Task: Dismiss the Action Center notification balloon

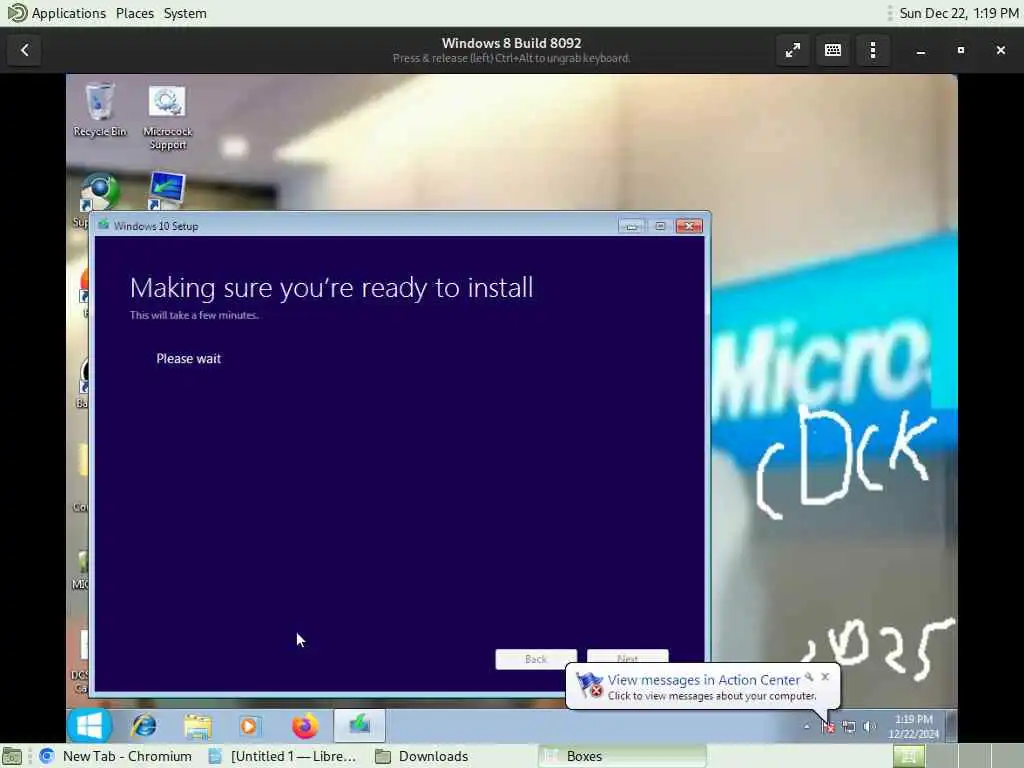Action: pos(825,677)
